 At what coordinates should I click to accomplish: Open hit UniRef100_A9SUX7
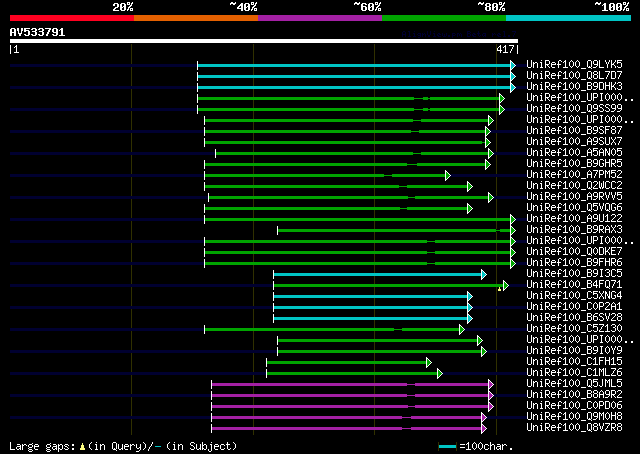[x=574, y=141]
